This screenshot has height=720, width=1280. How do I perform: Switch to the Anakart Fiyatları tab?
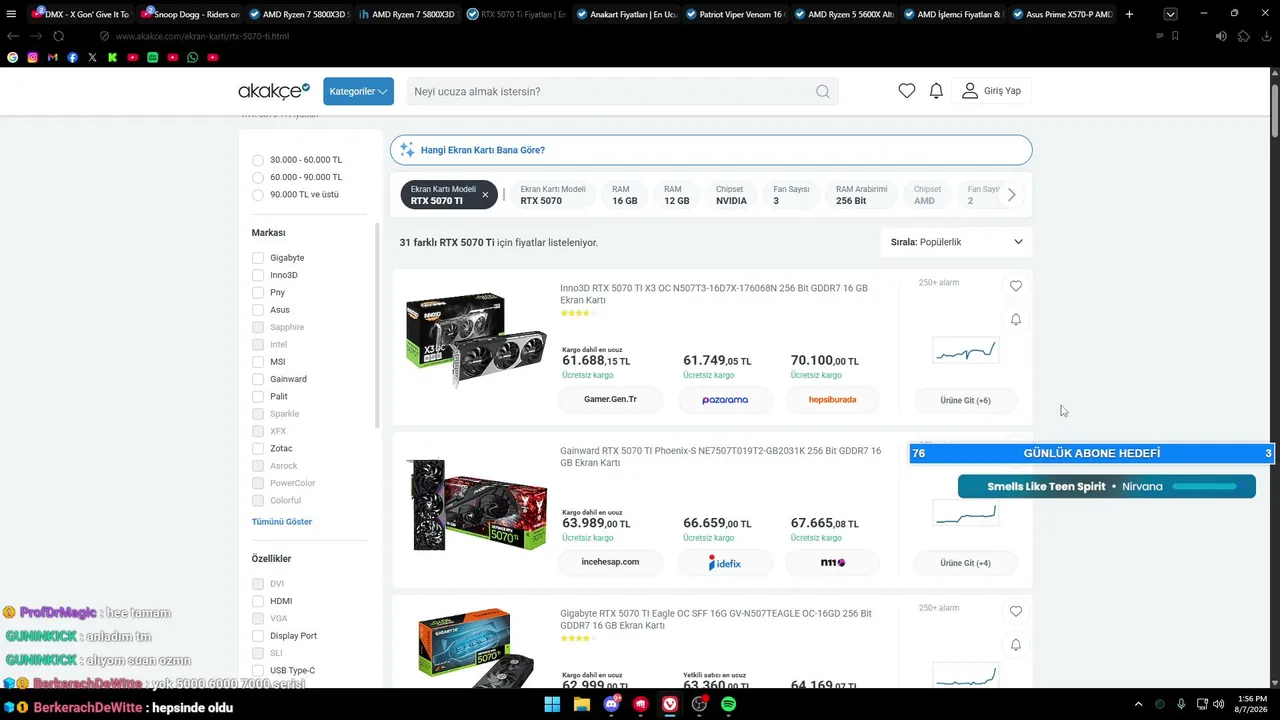(x=626, y=14)
